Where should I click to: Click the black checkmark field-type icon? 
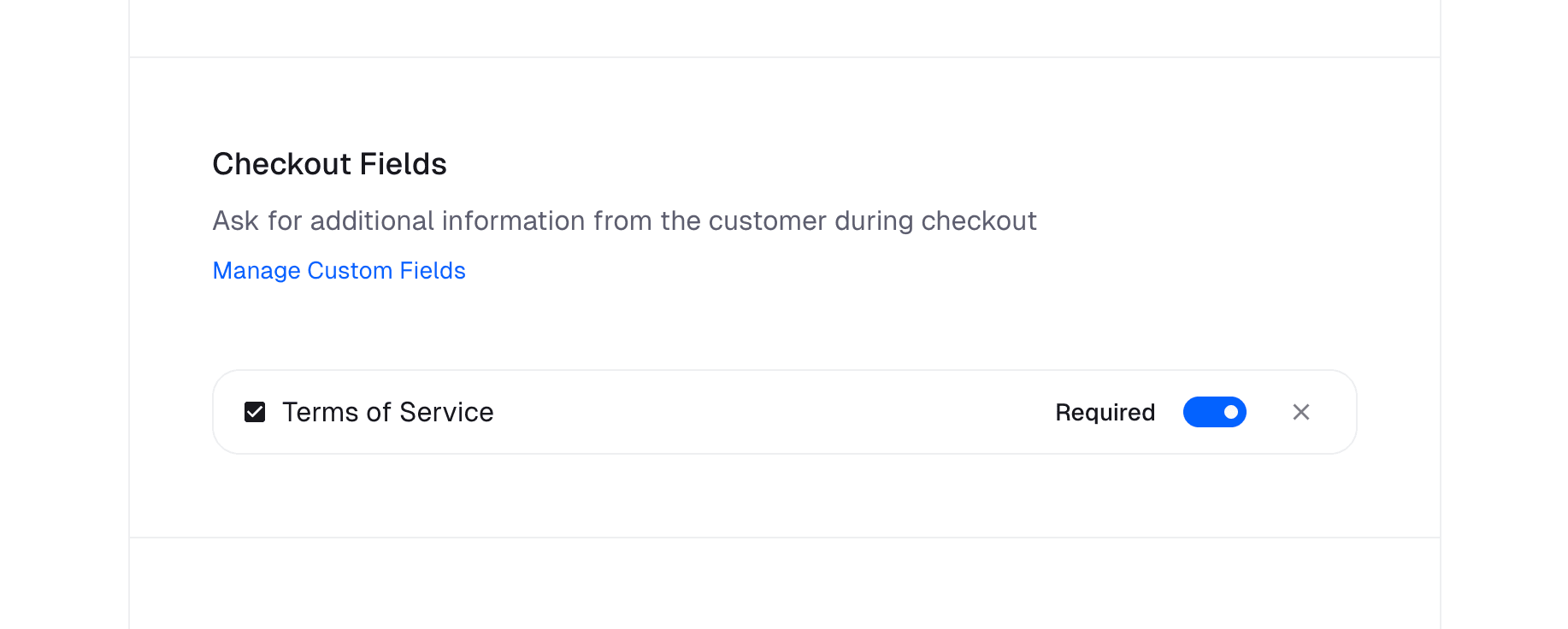(255, 412)
